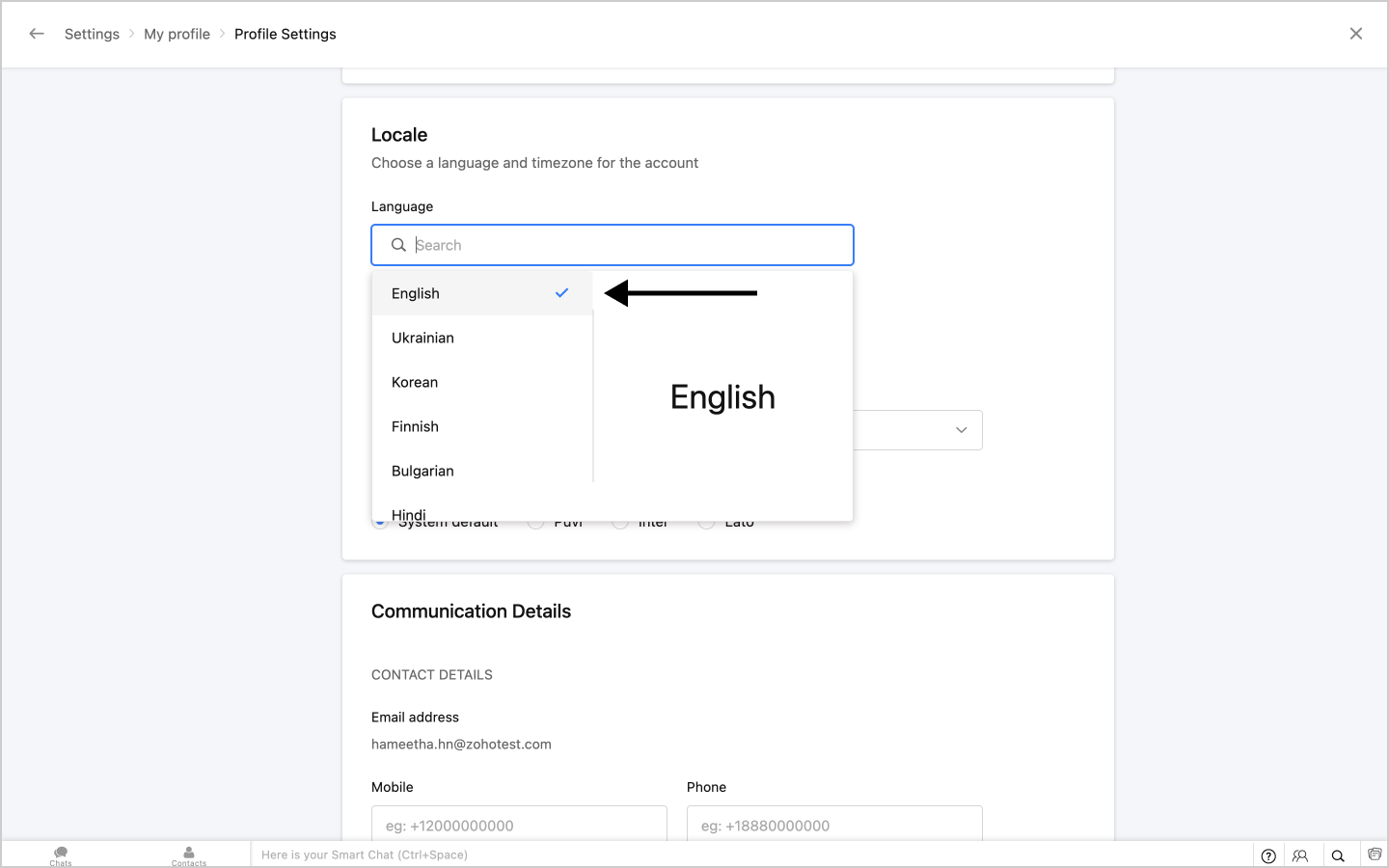This screenshot has width=1389, height=868.
Task: Open the Chats icon in bottom bar
Action: [x=61, y=854]
